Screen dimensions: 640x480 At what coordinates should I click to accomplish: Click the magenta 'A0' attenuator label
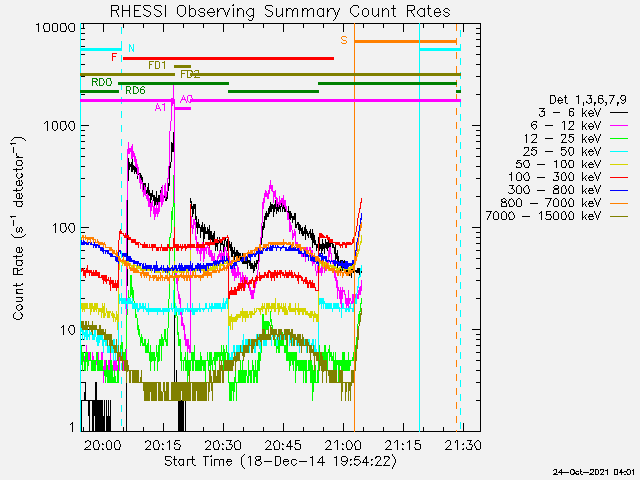187,99
